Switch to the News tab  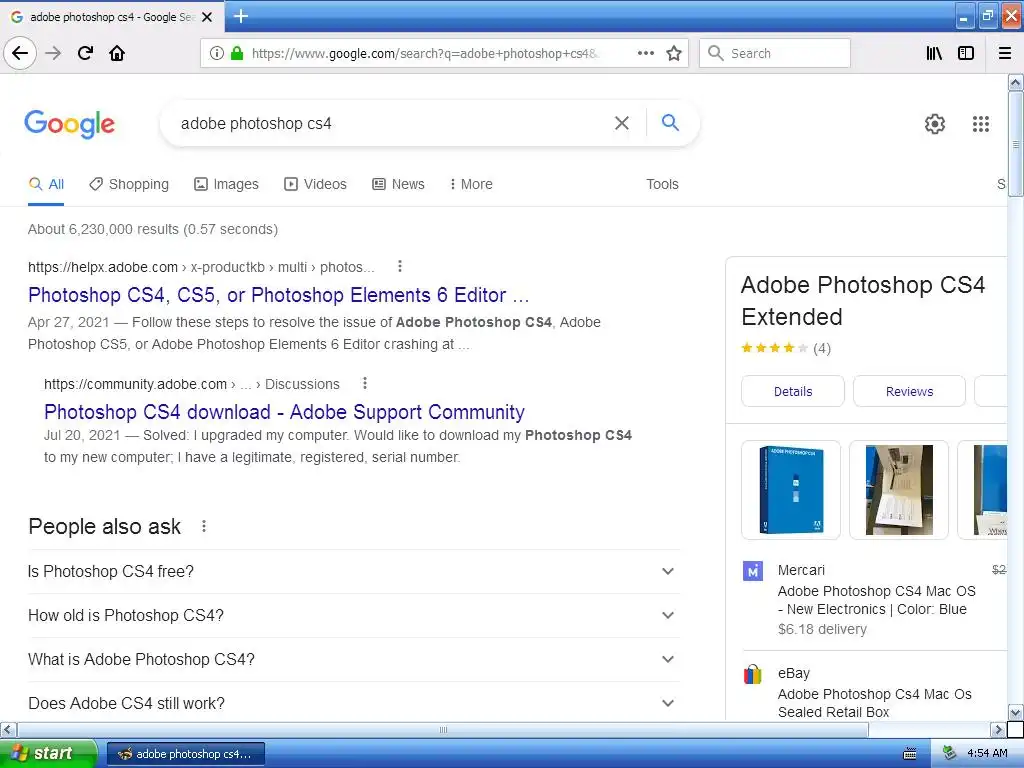pos(398,184)
